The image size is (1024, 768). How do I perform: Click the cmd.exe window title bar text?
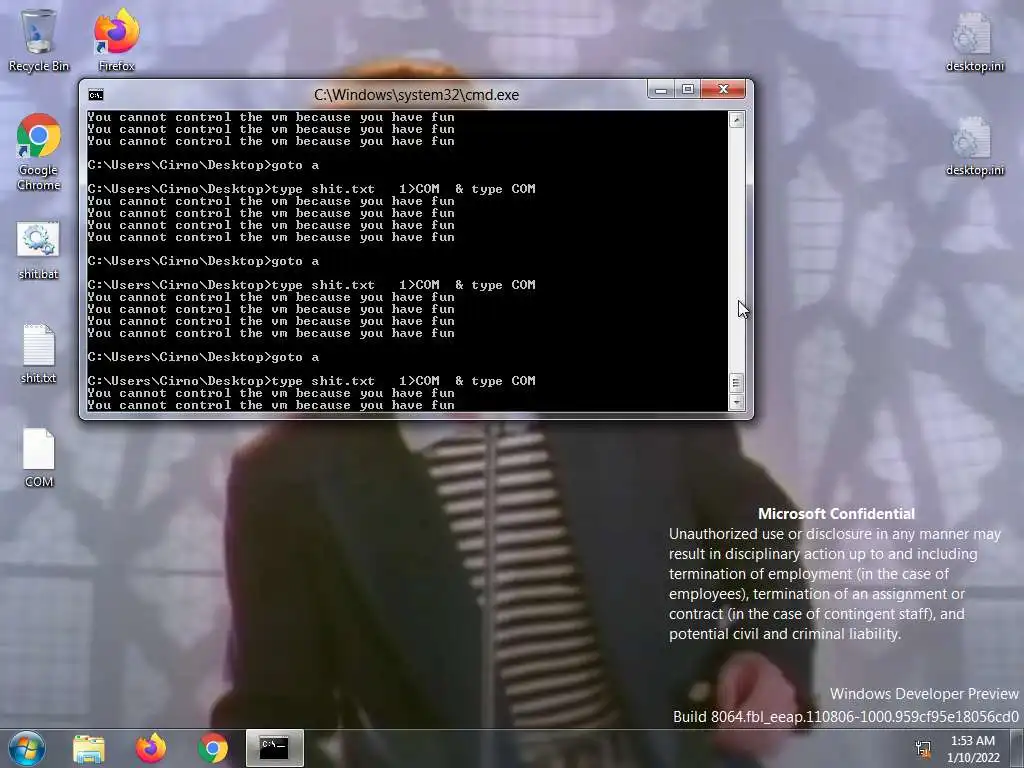[416, 95]
